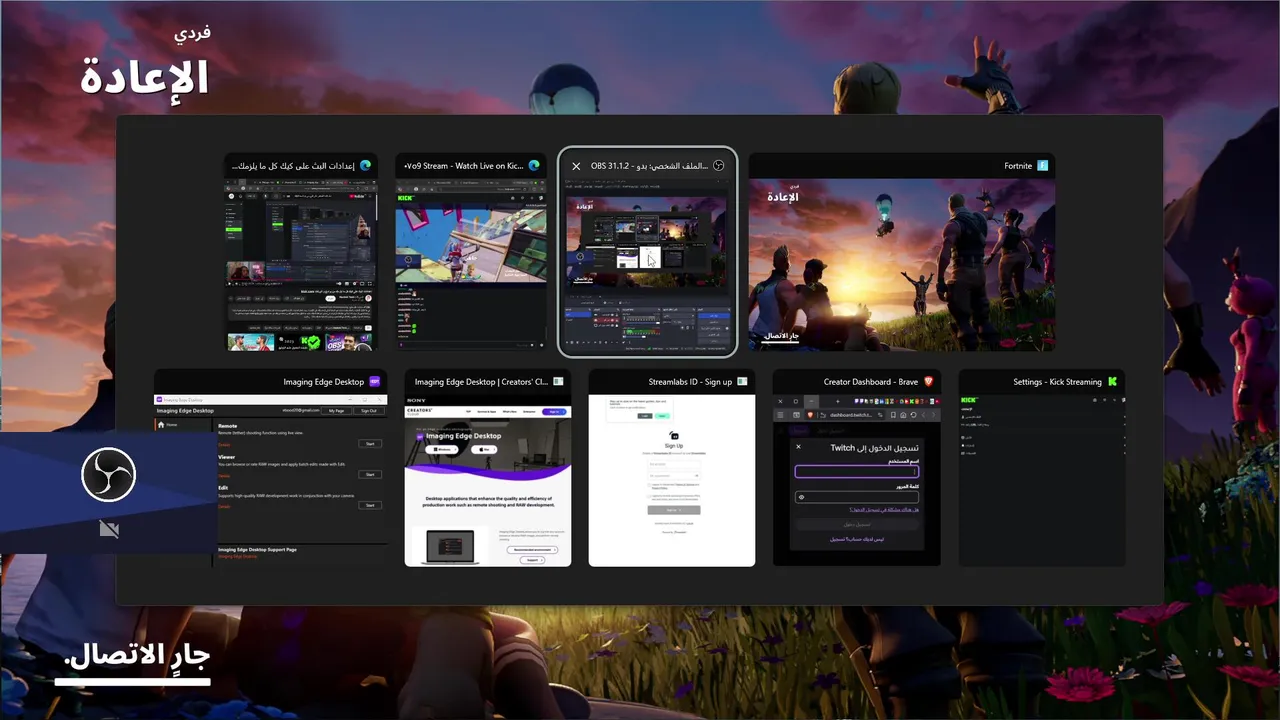Click the green Kick icon beside Settings title

tap(1112, 382)
